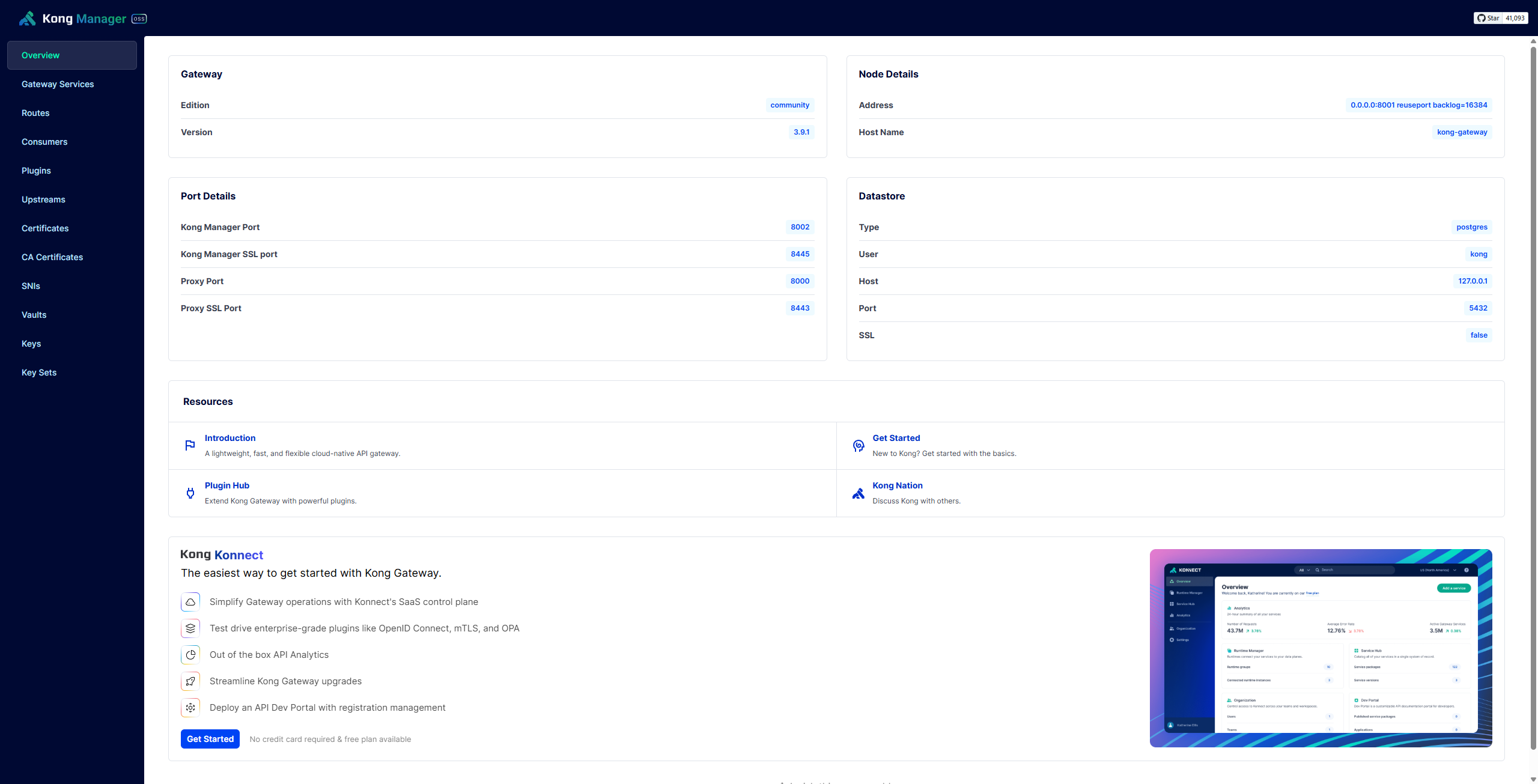Click the Konnect dashboard preview image

1321,648
